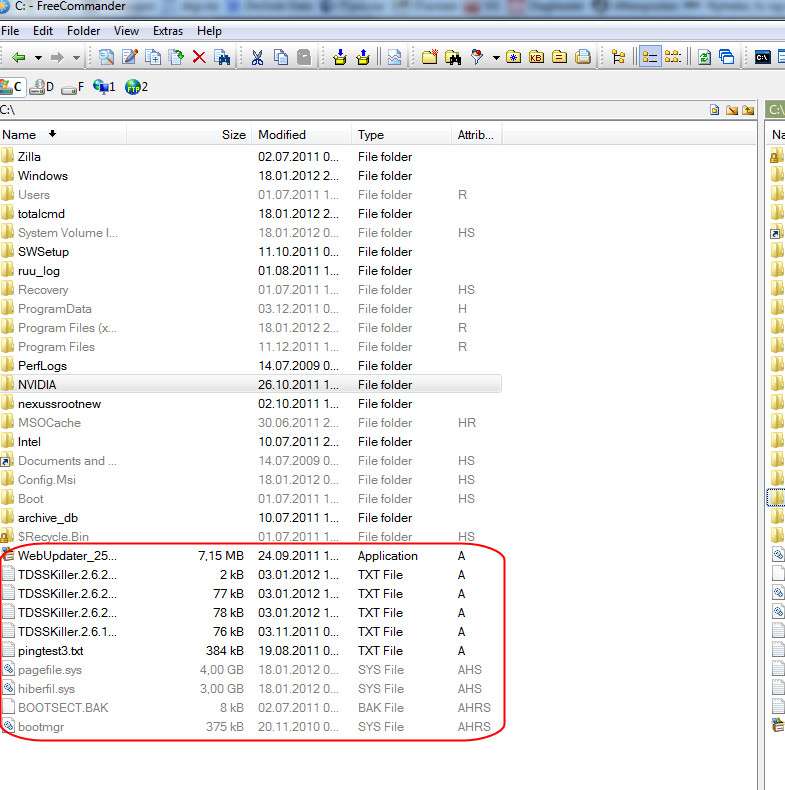Viewport: 785px width, 790px height.
Task: Open the File menu
Action: (x=10, y=31)
